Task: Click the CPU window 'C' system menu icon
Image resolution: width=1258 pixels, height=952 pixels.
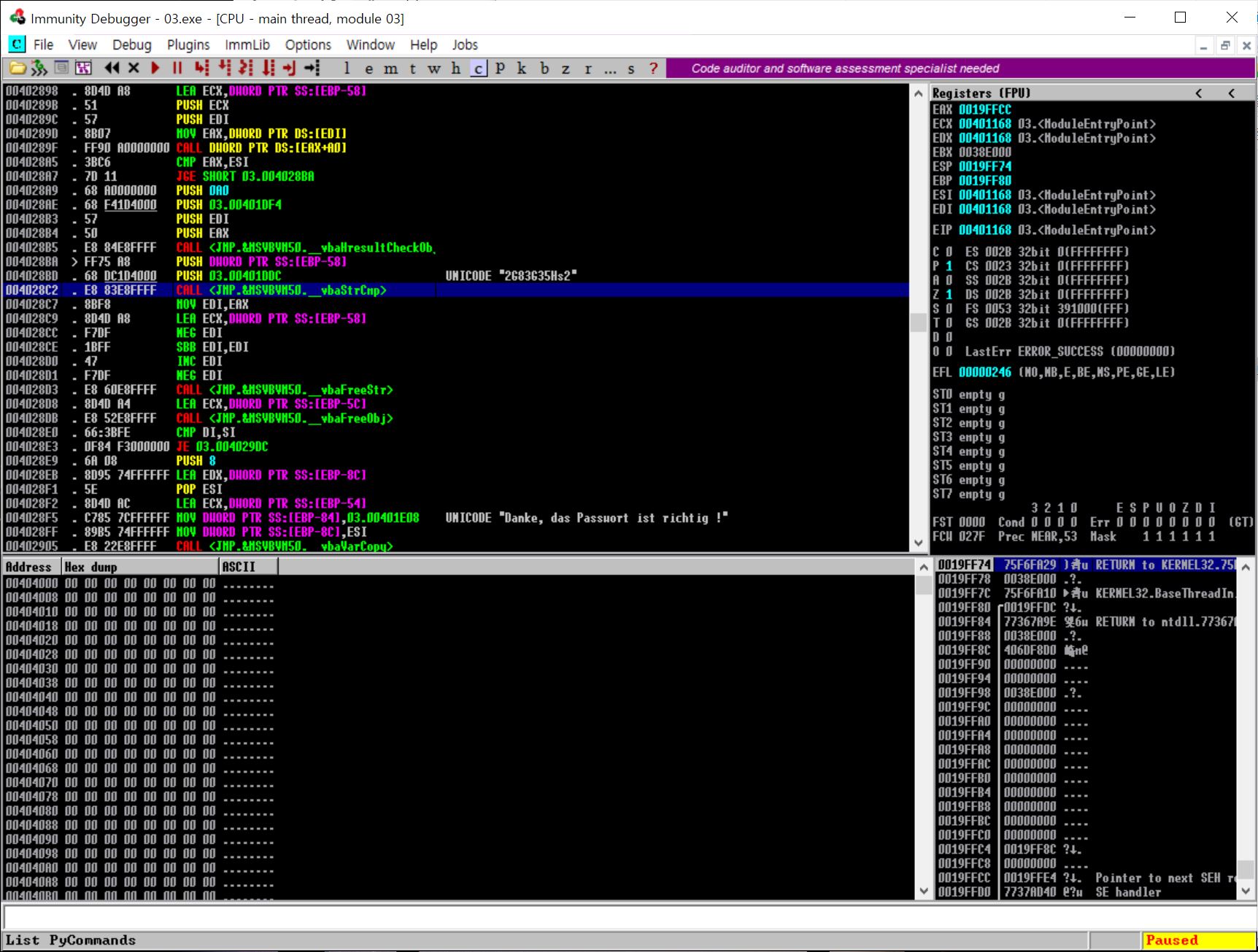Action: 17,44
